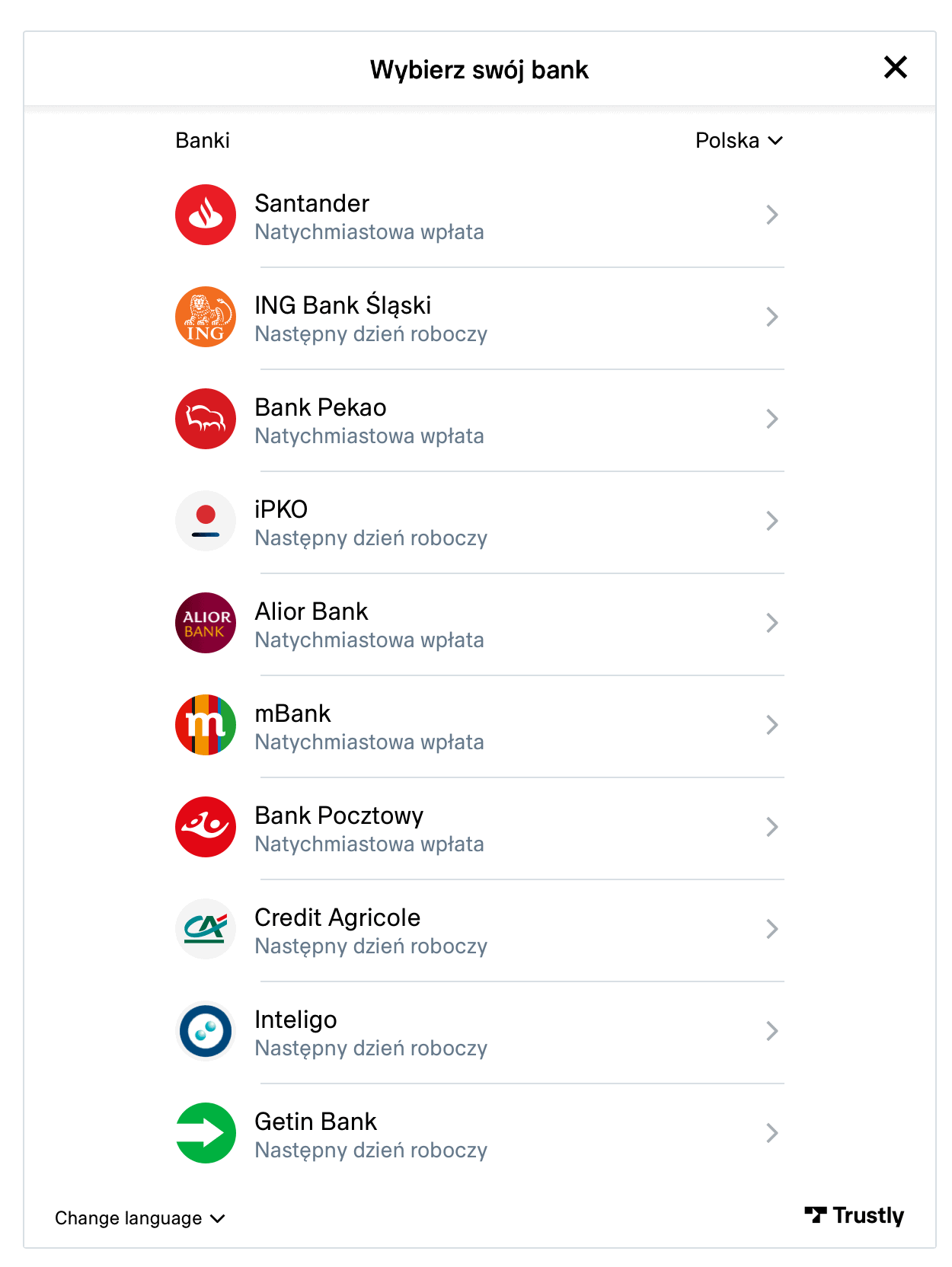This screenshot has height=1267, width=952.
Task: Select the Getin Bank green arrow logo
Action: [206, 1133]
